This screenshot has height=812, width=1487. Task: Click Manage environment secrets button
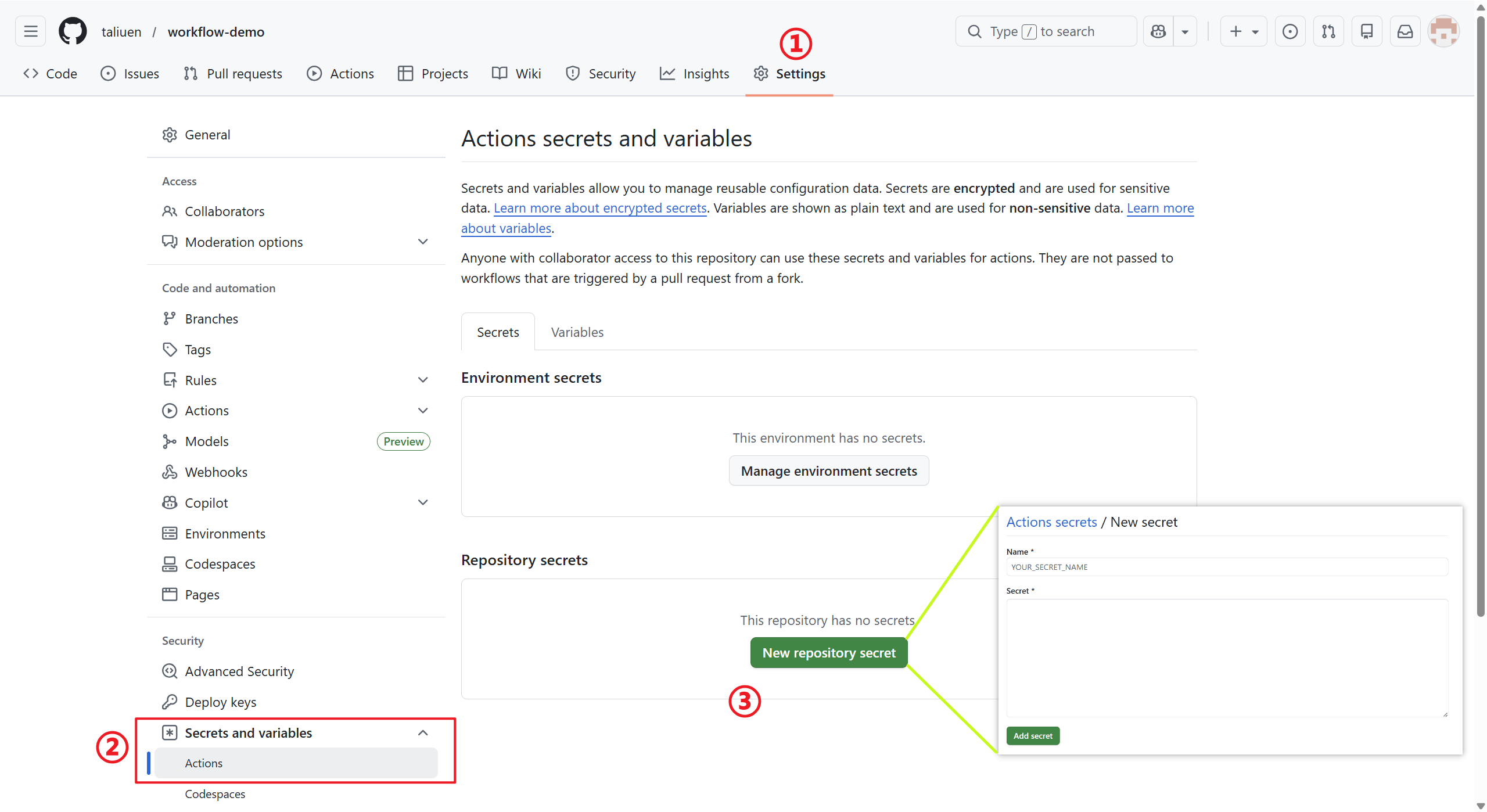[x=828, y=471]
